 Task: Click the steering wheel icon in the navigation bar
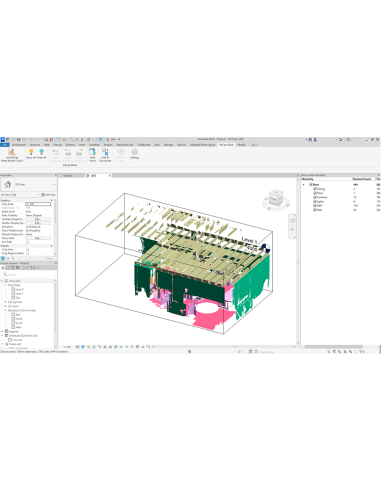[x=292, y=220]
